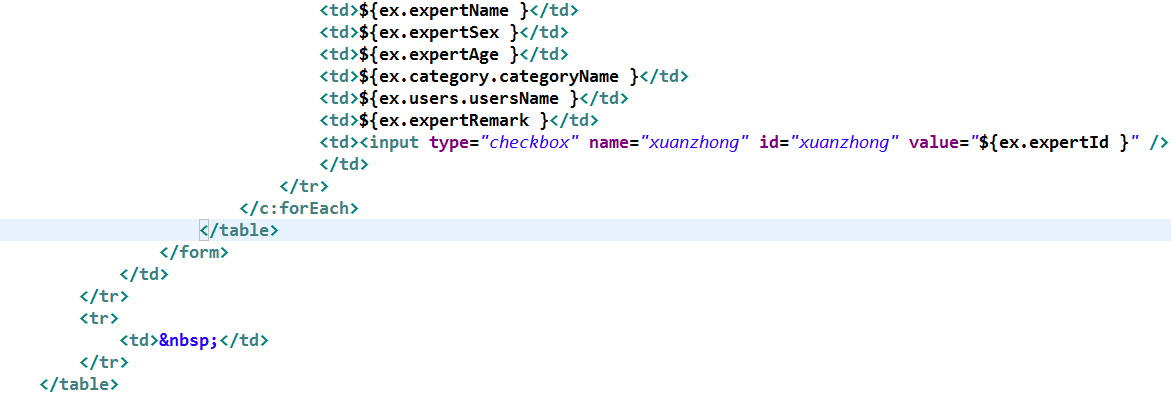Screen dimensions: 1171x398
Task: Click the opening <tr> tag above &nbsp; line
Action: [99, 318]
